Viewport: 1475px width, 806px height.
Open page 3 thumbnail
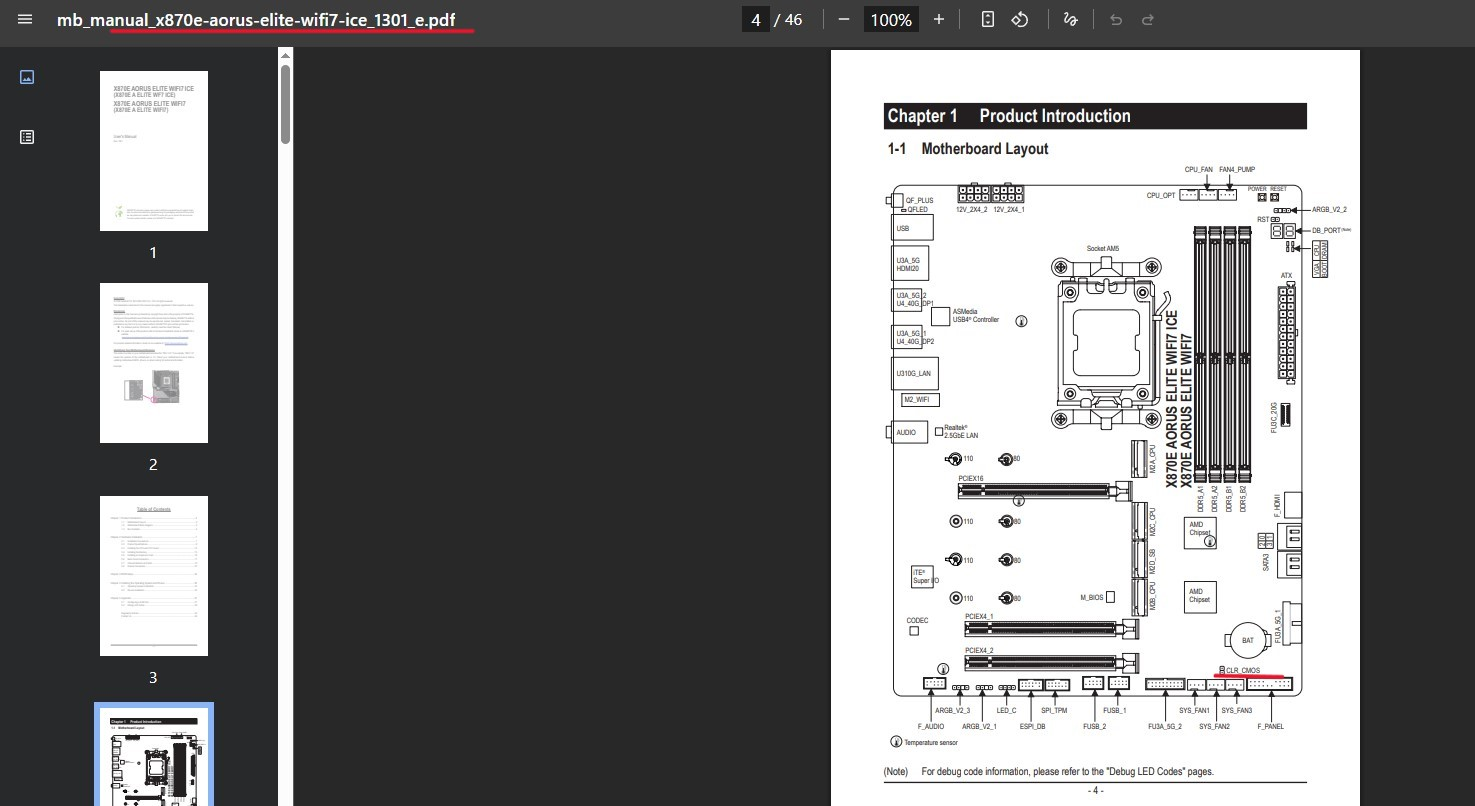[154, 576]
